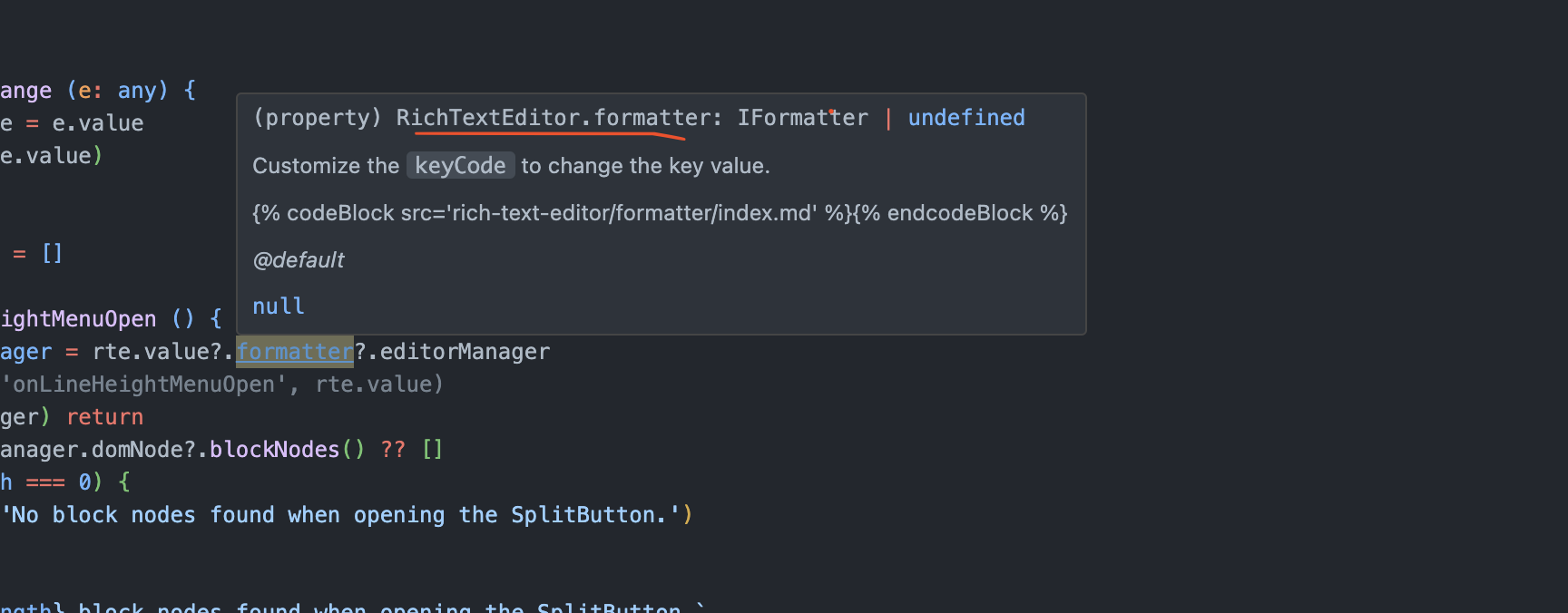Click e.value on the assignment line
This screenshot has width=1568, height=613.
pos(98,123)
